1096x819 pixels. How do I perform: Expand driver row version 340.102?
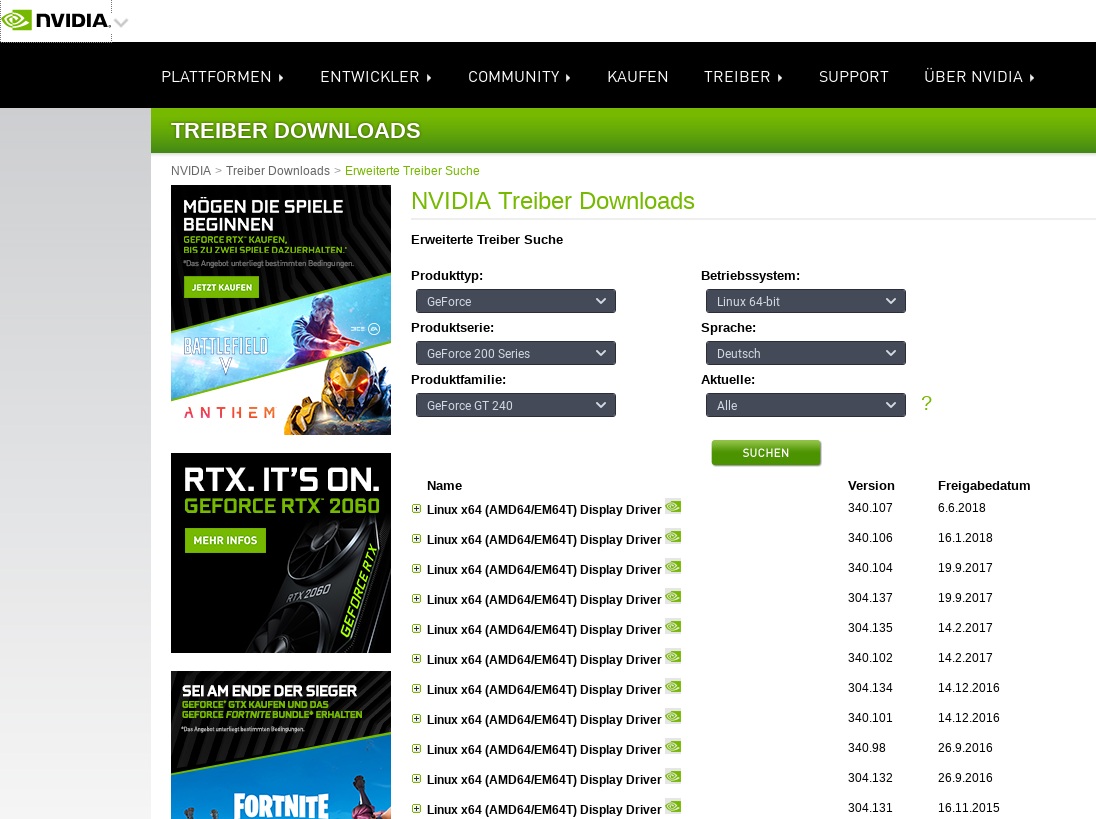(x=417, y=659)
